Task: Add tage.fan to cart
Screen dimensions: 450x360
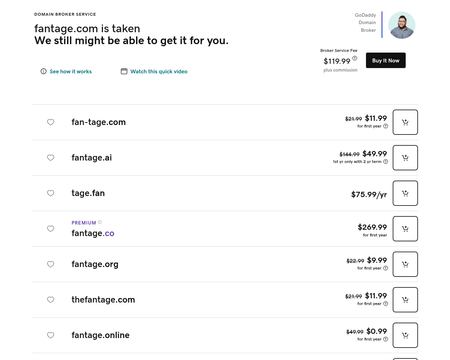Action: pyautogui.click(x=405, y=193)
